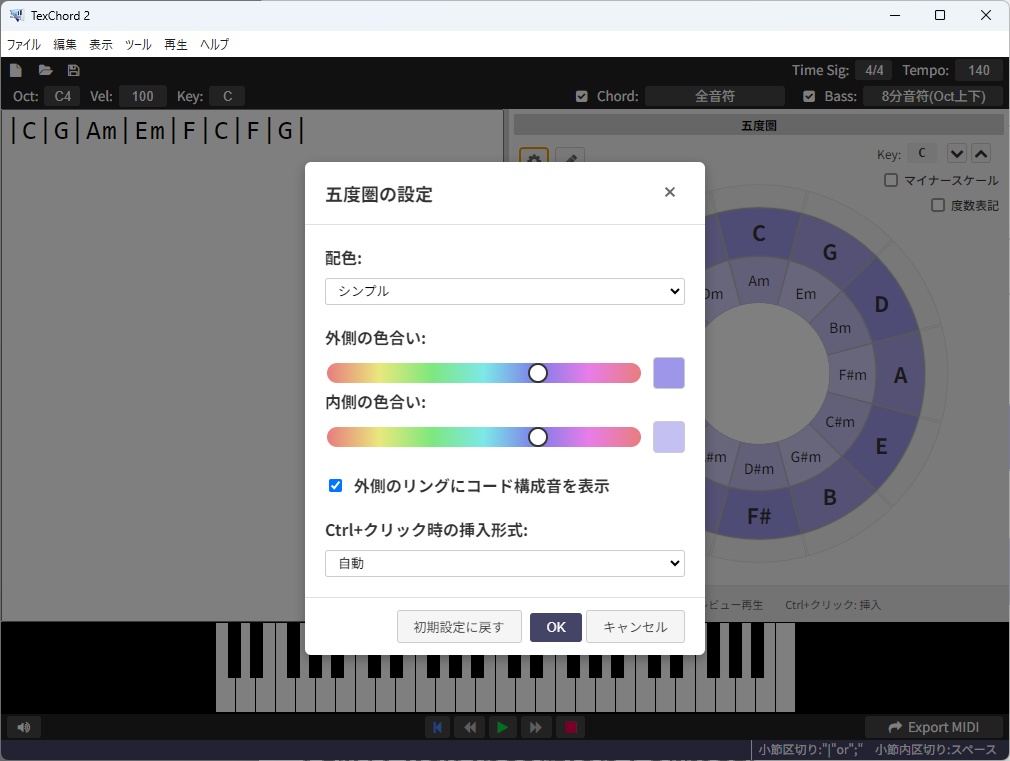Click the key down arrow button

(x=957, y=154)
